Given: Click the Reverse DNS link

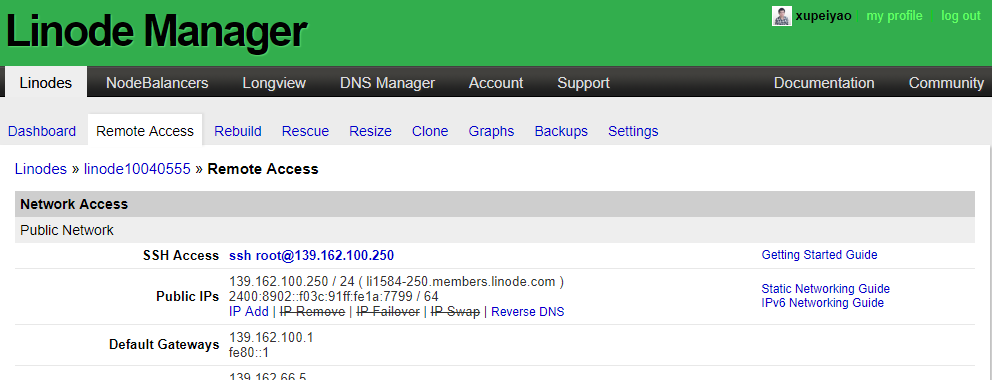Looking at the screenshot, I should click(x=528, y=312).
